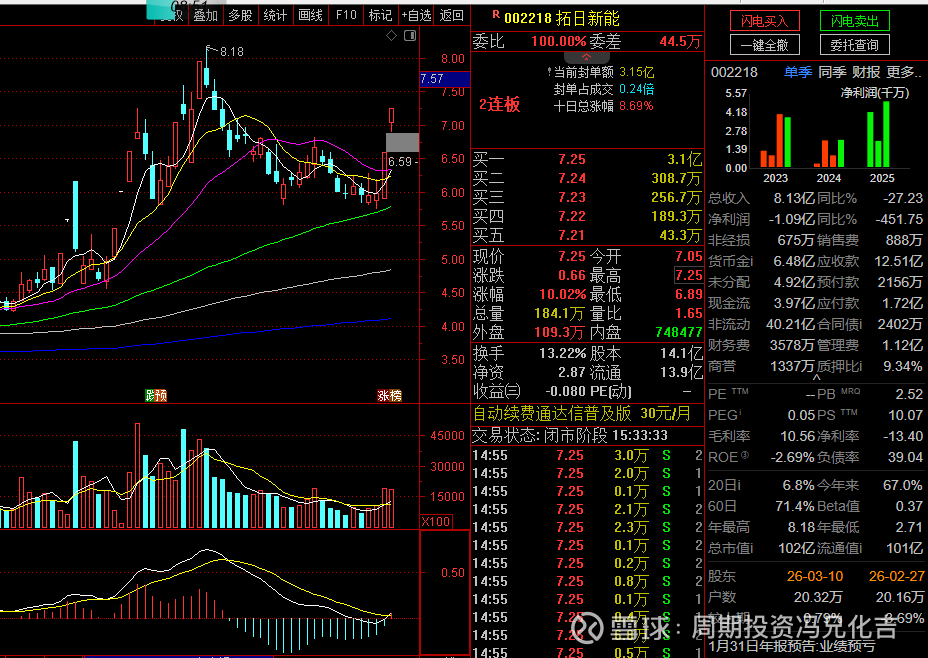Collapse the order-sealing info with the red chevron
This screenshot has height=658, width=928.
(x=587, y=57)
